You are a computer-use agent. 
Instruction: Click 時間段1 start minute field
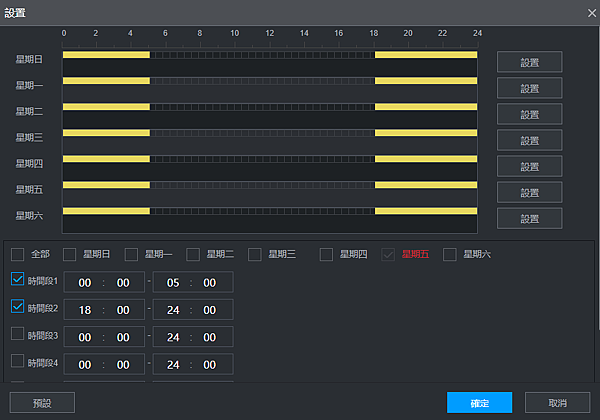click(123, 283)
